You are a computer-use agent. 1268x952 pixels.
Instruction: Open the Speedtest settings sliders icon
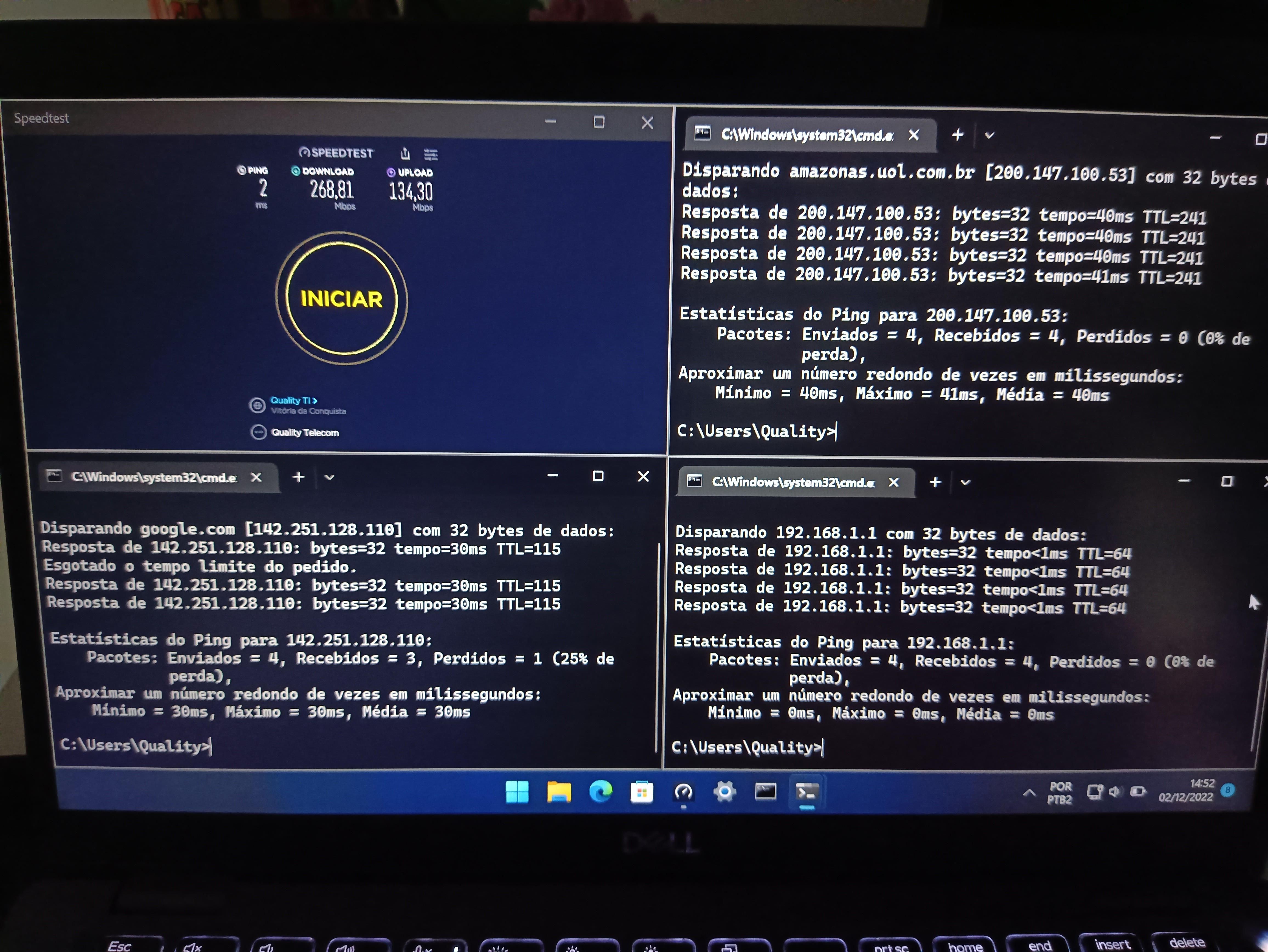click(x=431, y=154)
